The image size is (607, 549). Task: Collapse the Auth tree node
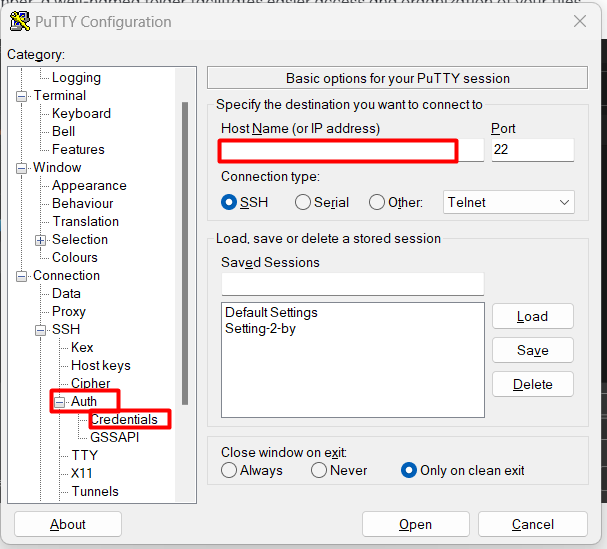pos(59,402)
